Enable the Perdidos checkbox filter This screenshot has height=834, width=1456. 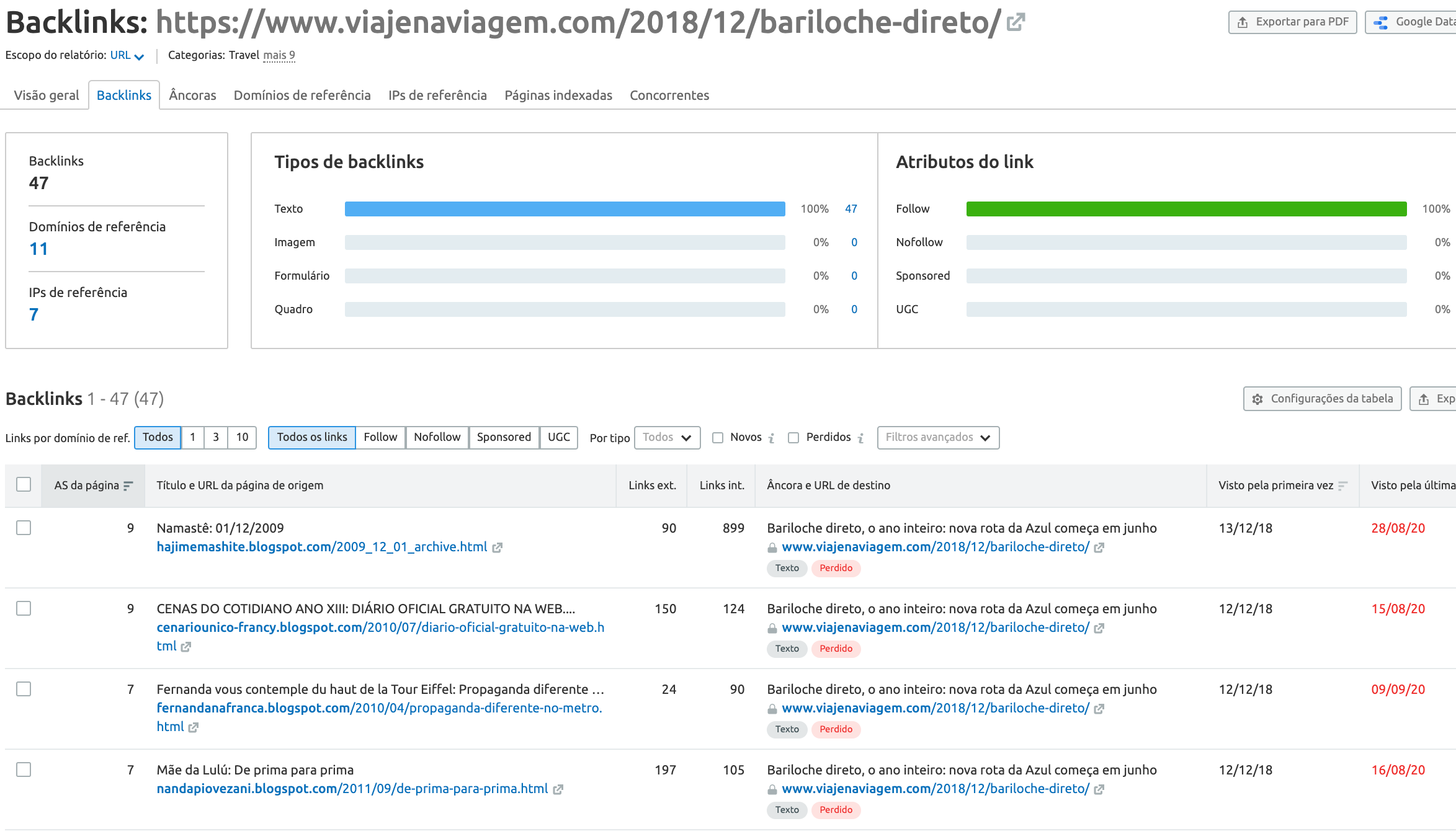point(793,438)
